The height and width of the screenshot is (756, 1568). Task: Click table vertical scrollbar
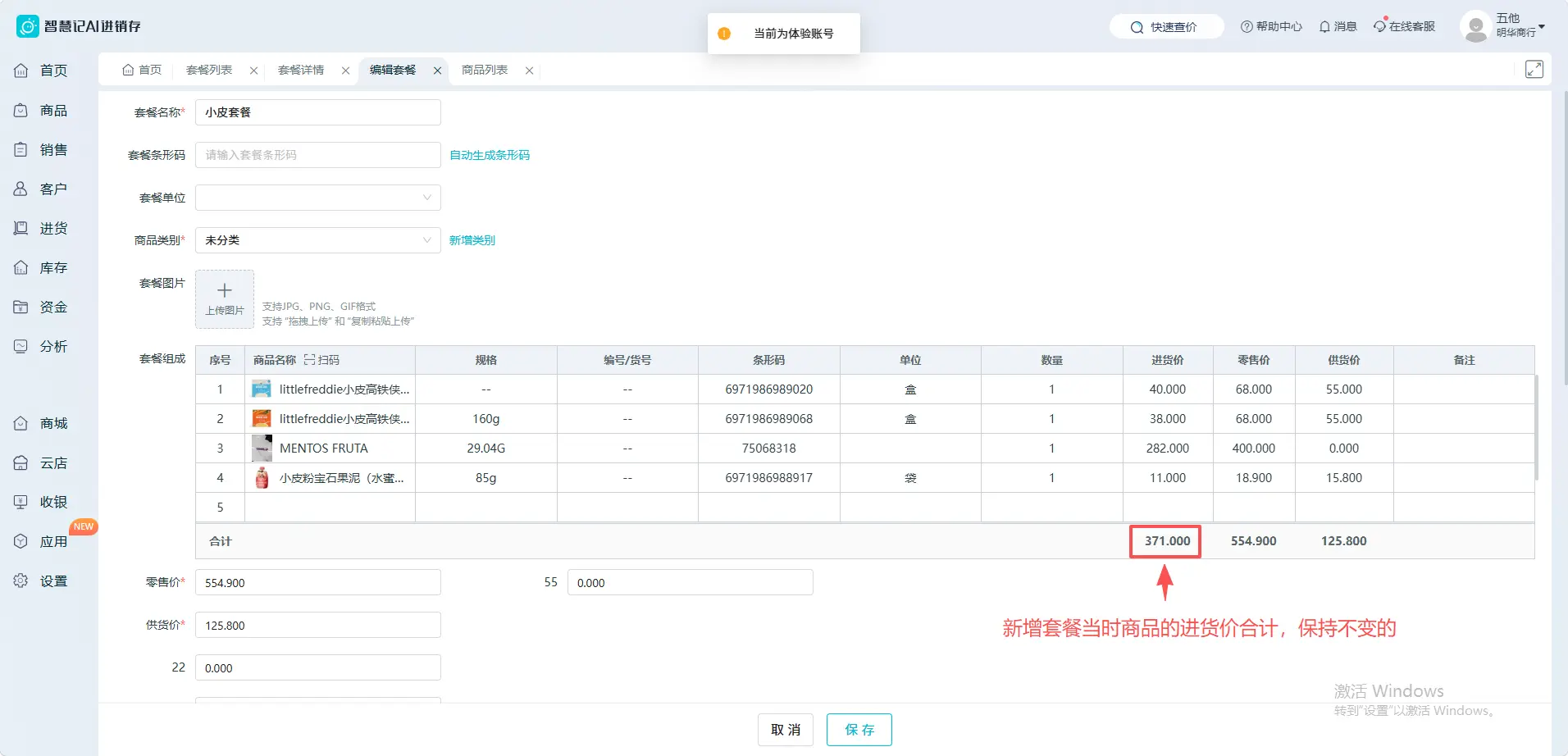tap(1536, 426)
